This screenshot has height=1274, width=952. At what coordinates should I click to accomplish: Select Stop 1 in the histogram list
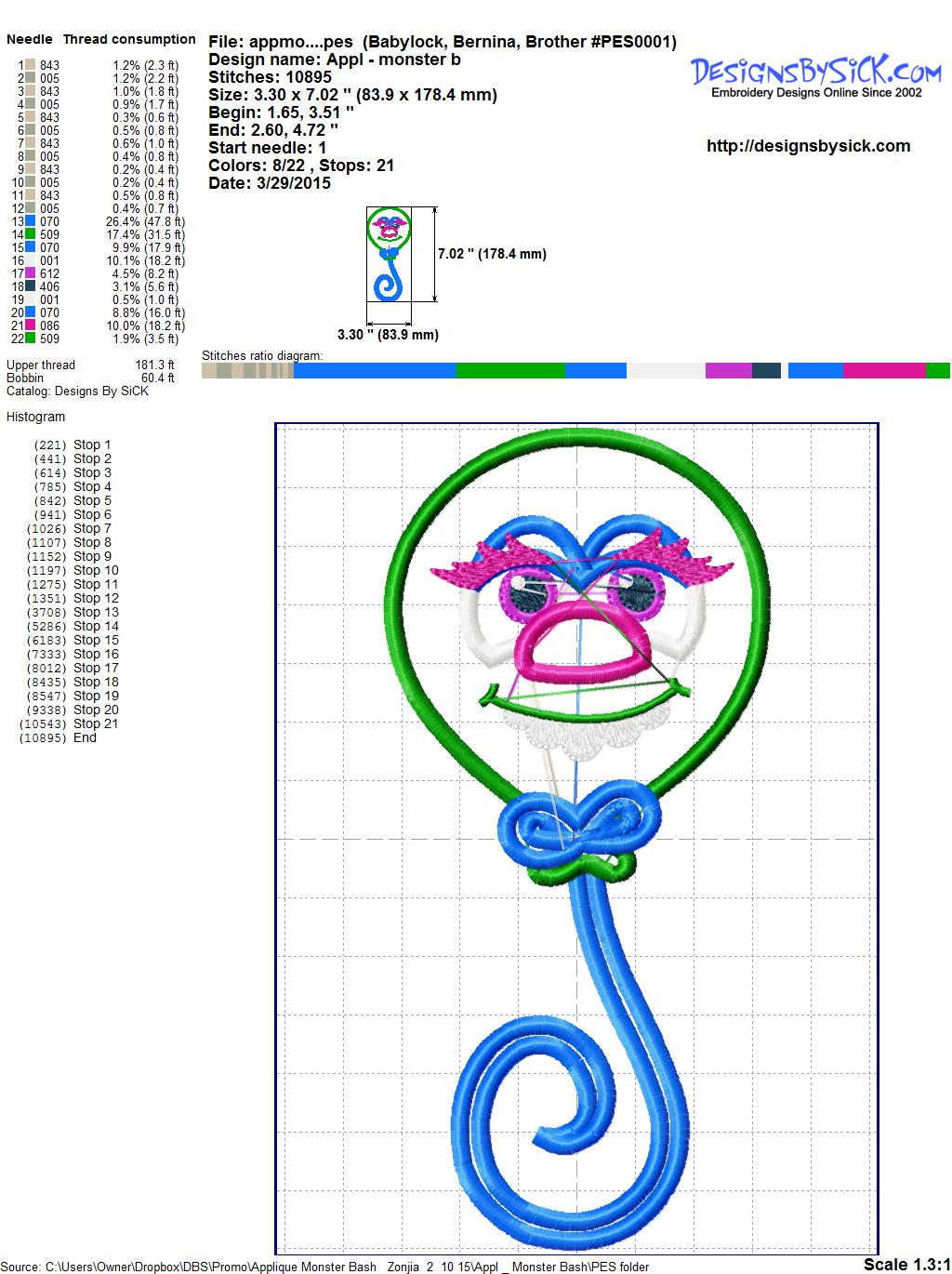pos(91,445)
